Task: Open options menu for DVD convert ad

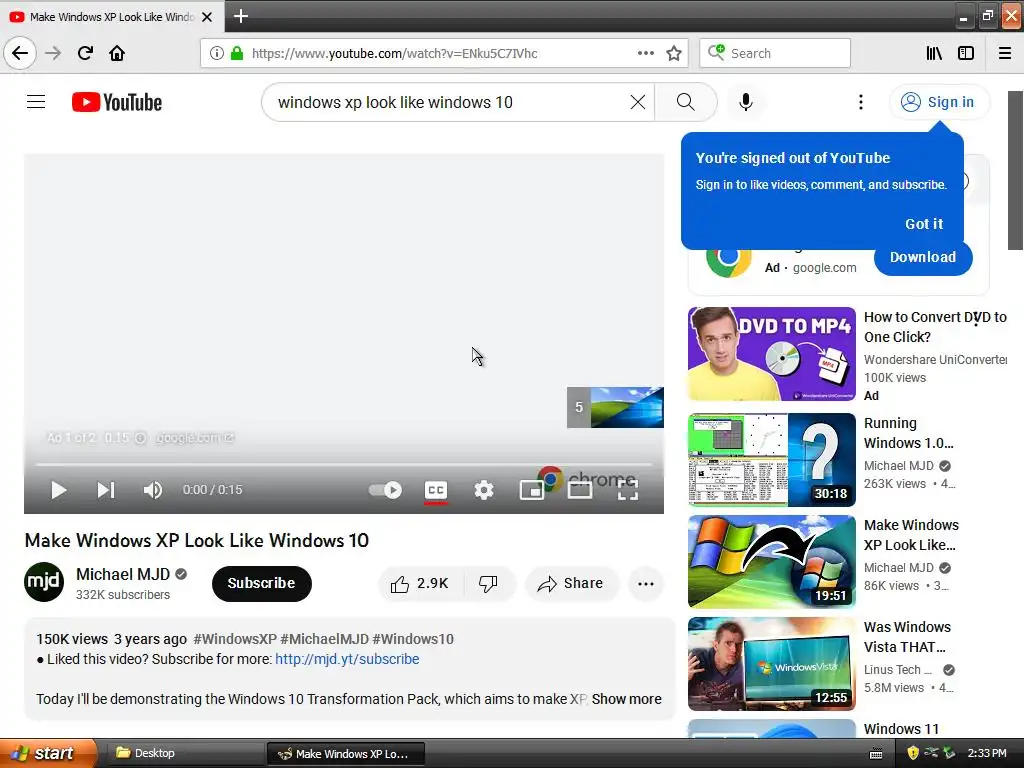Action: tap(976, 319)
